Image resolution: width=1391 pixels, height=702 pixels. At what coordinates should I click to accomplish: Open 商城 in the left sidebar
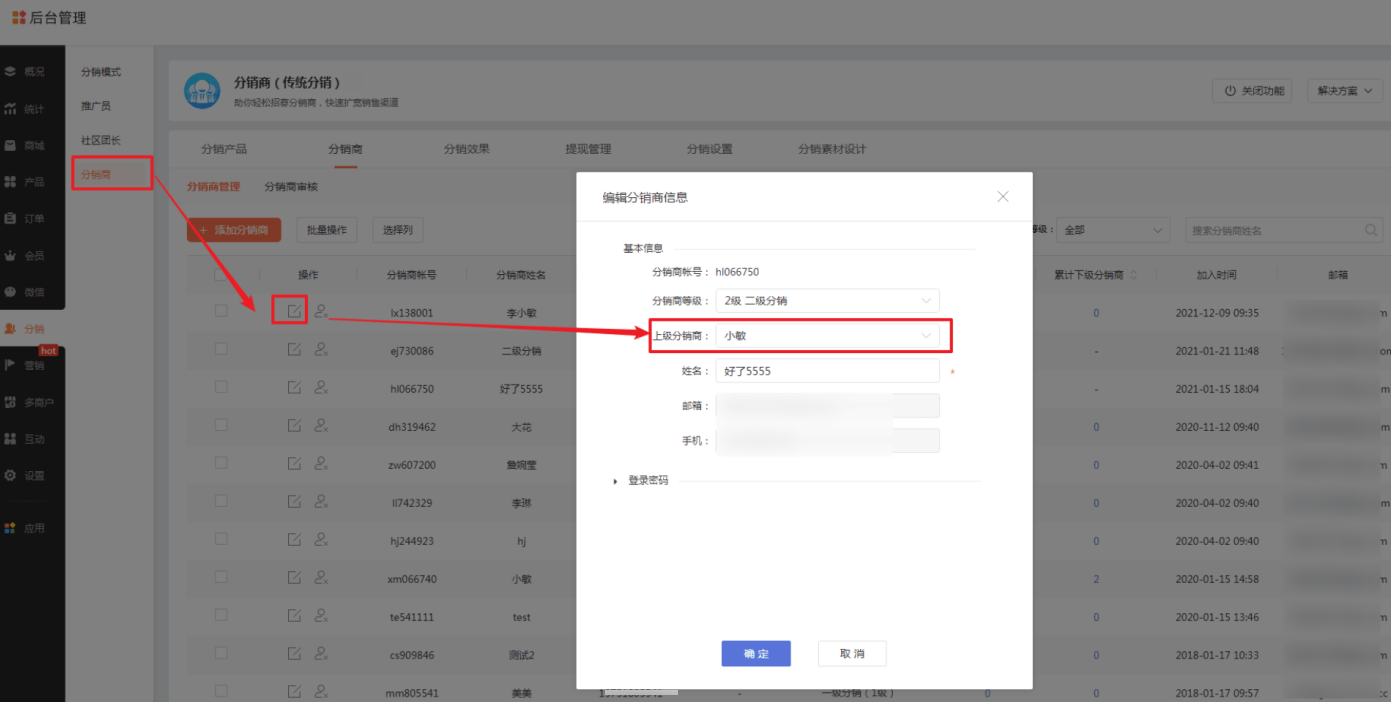click(x=25, y=145)
